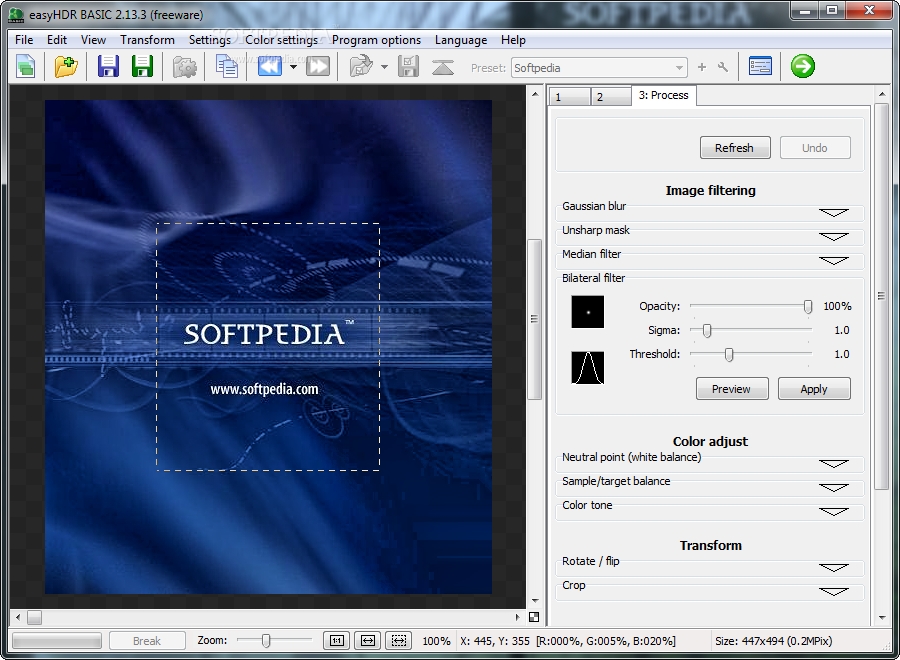This screenshot has width=900, height=660.
Task: Click the wrench icon beside Preset box
Action: pyautogui.click(x=723, y=67)
